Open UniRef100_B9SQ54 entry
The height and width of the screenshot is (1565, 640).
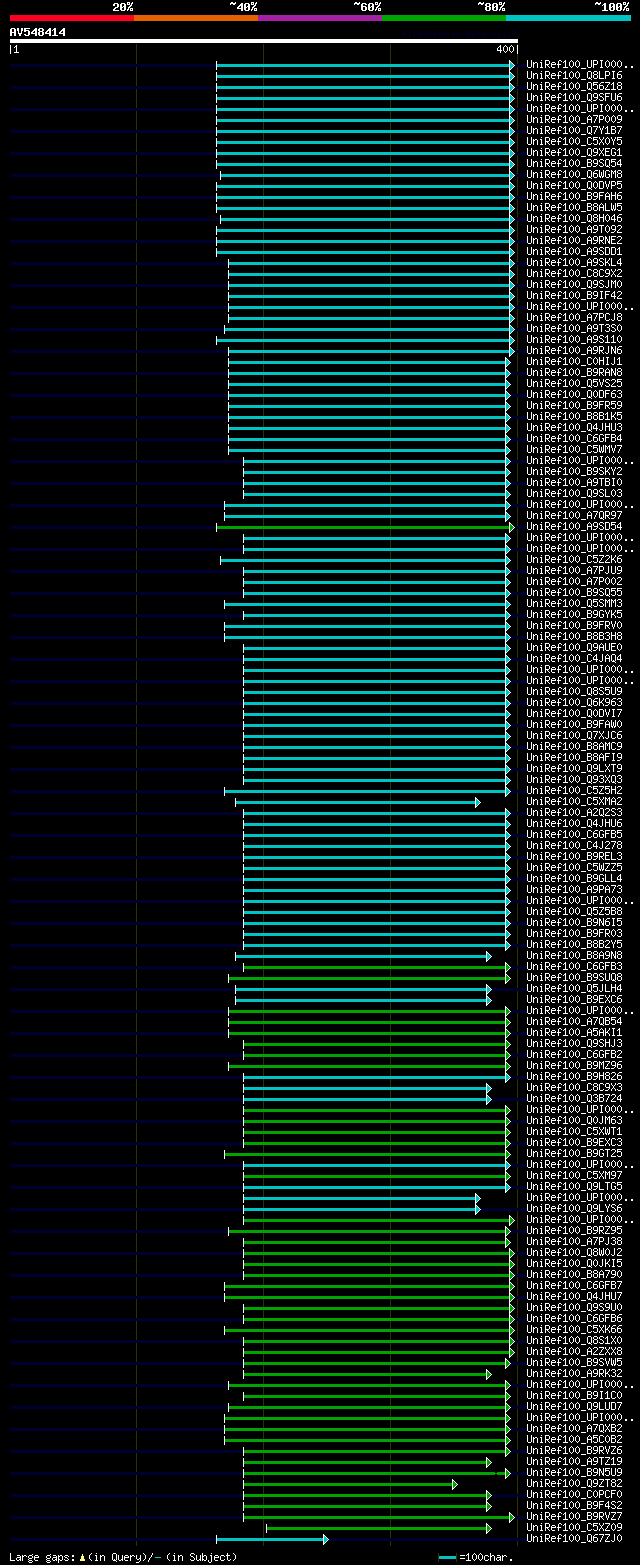tap(574, 163)
